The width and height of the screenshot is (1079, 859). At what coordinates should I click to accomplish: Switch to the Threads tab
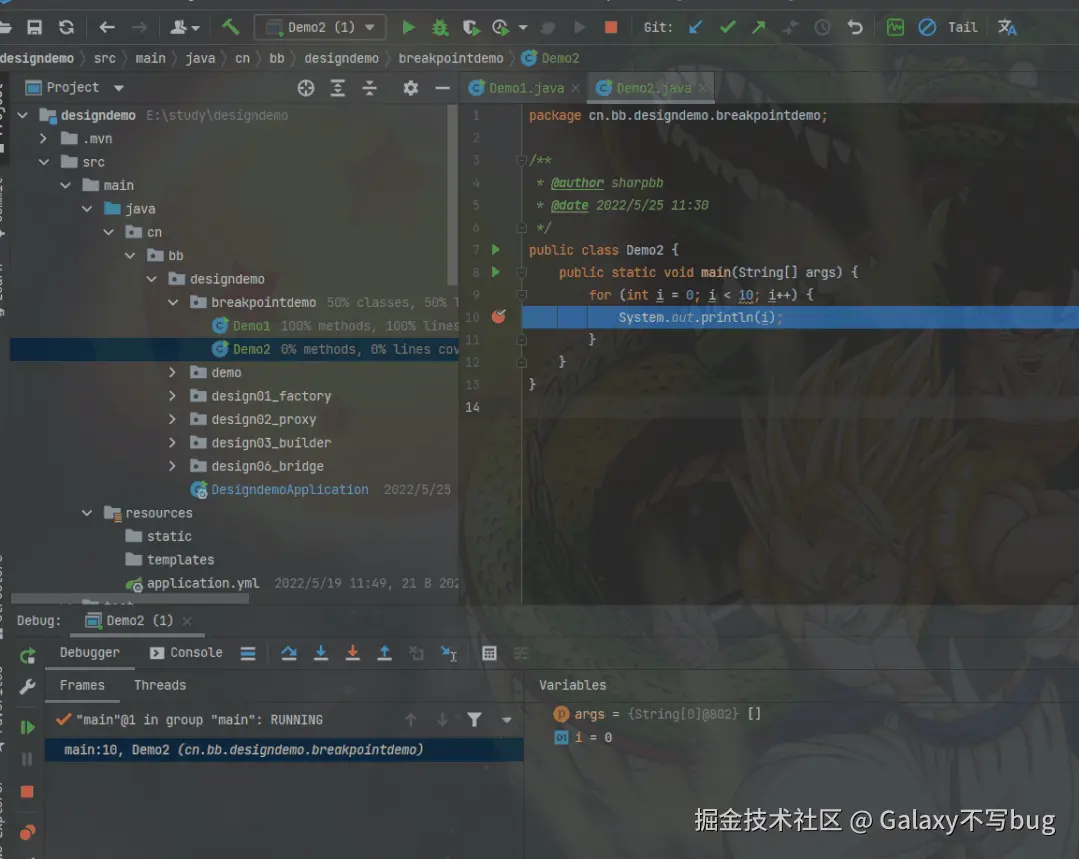160,686
